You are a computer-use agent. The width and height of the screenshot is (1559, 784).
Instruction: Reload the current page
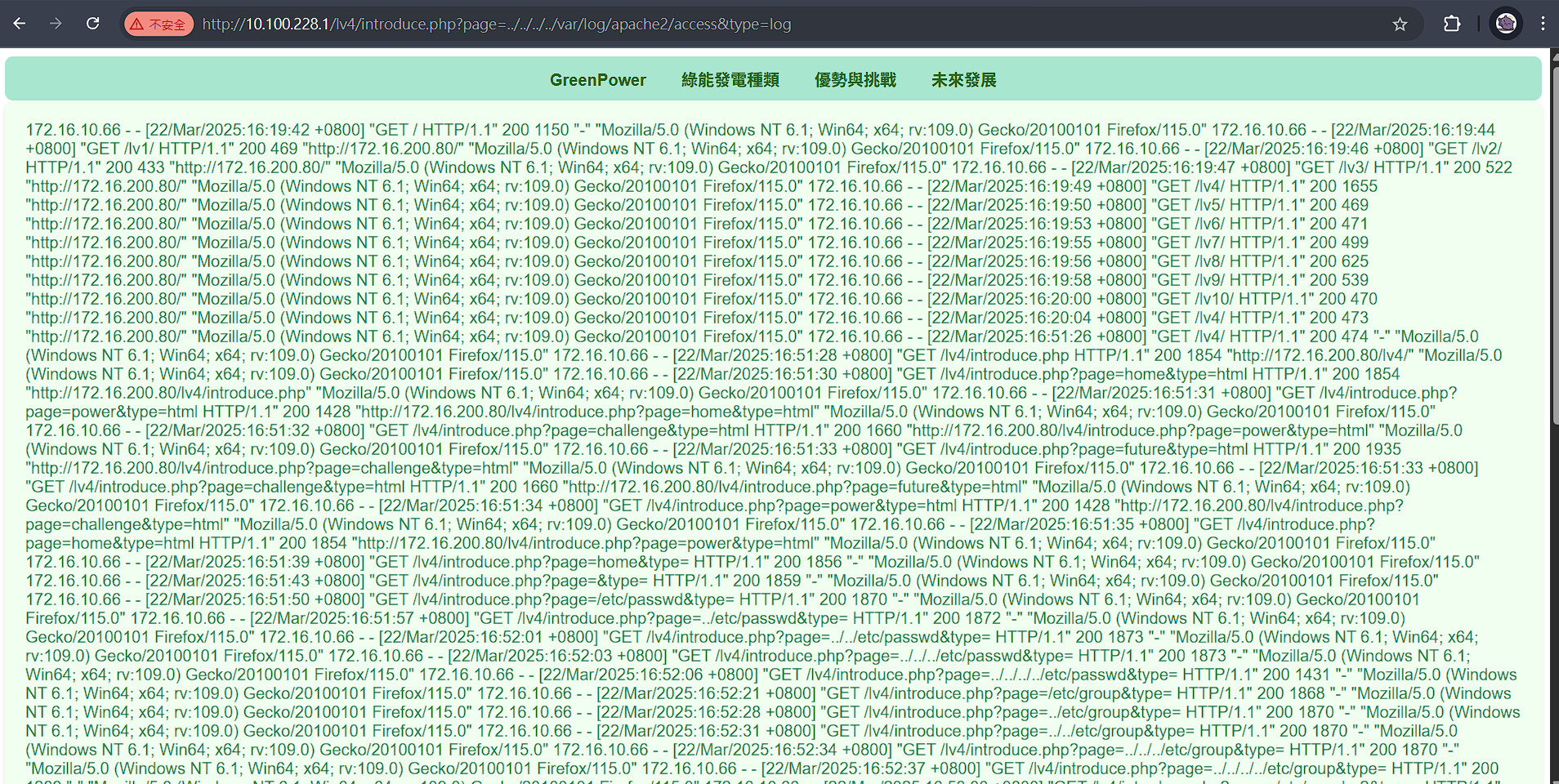(x=92, y=24)
